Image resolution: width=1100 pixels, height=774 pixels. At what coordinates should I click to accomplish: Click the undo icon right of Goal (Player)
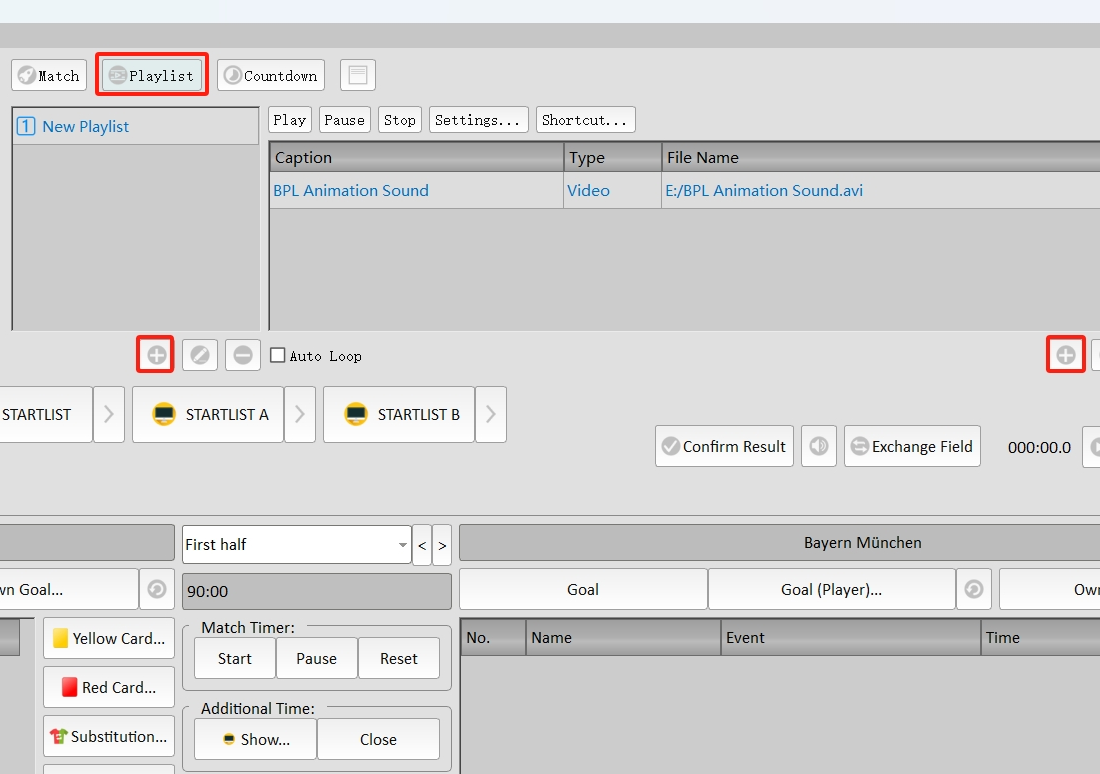click(x=974, y=590)
